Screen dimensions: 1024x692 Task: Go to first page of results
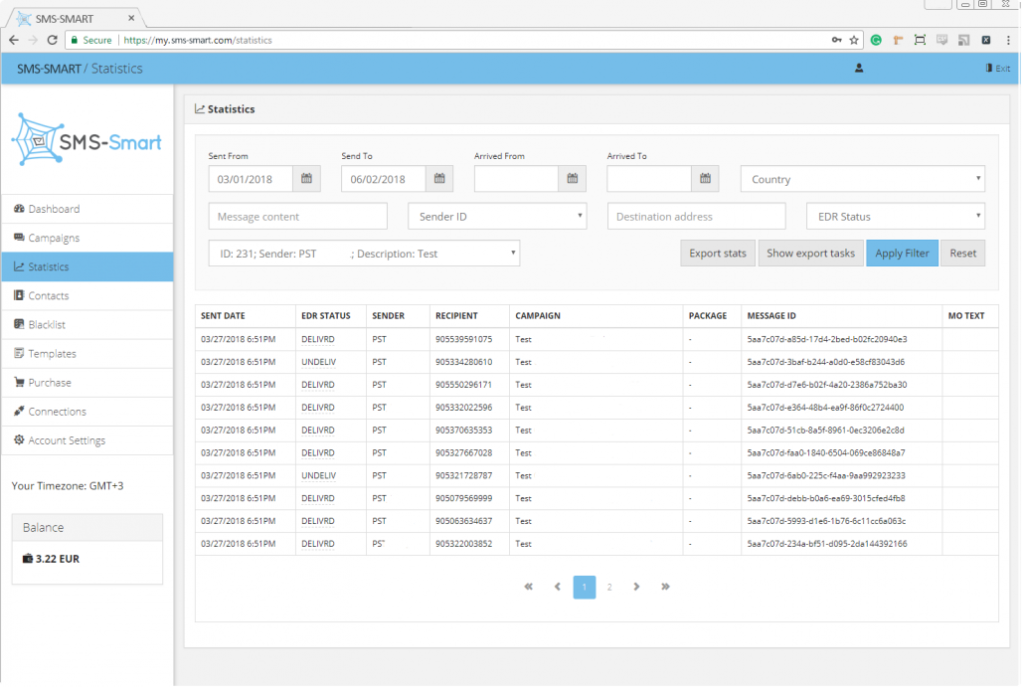click(x=528, y=587)
